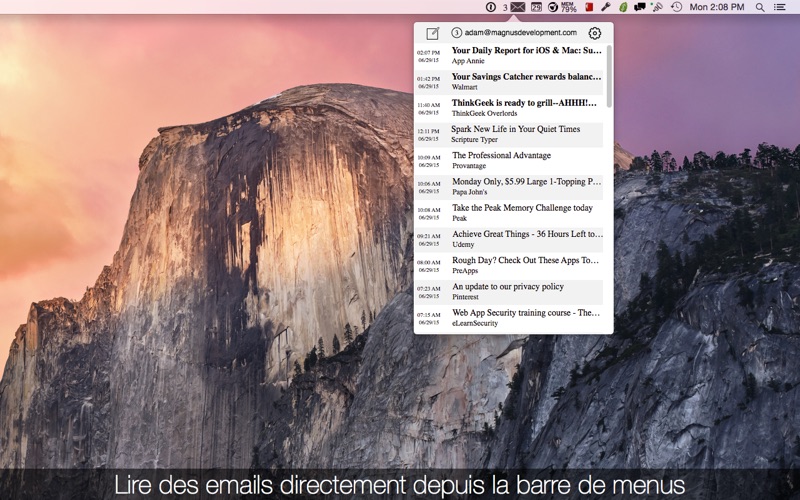The image size is (800, 500).
Task: Open the calendar 29 menu bar icon
Action: coord(536,7)
